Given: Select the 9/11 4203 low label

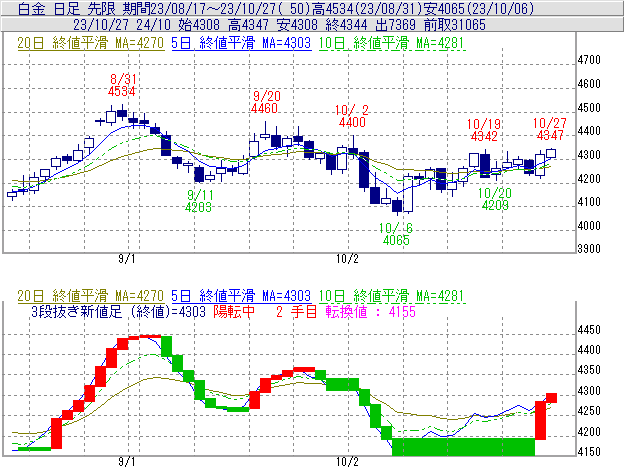Looking at the screenshot, I should (199, 201).
